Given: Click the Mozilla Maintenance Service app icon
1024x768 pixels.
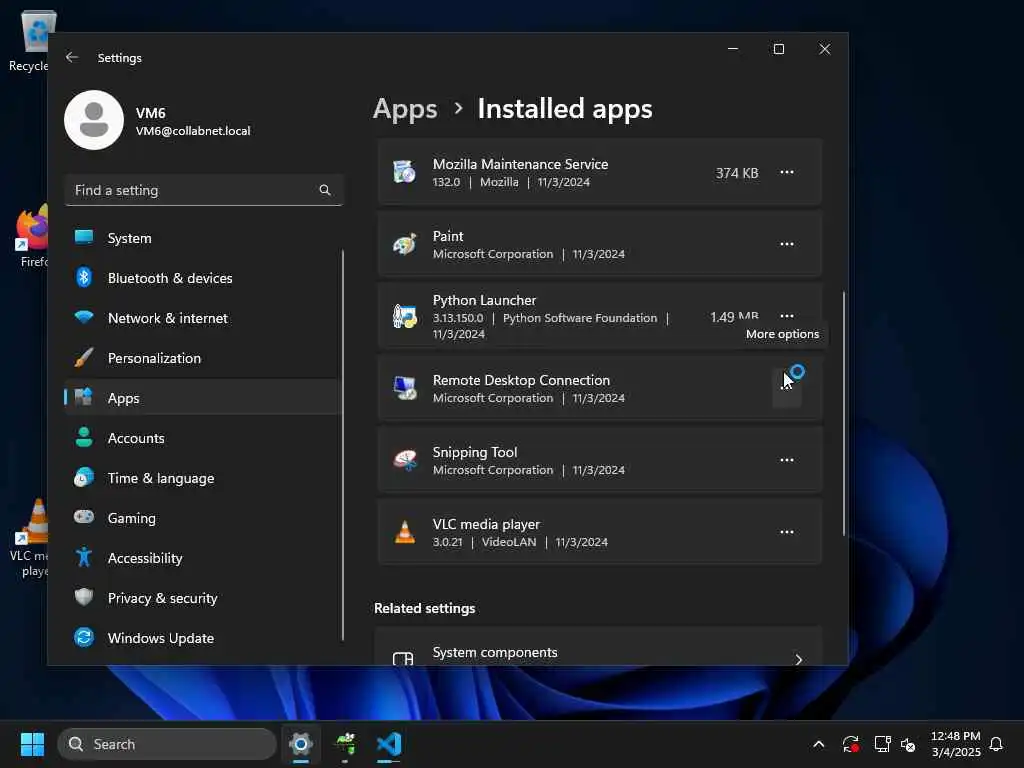Looking at the screenshot, I should (x=405, y=172).
